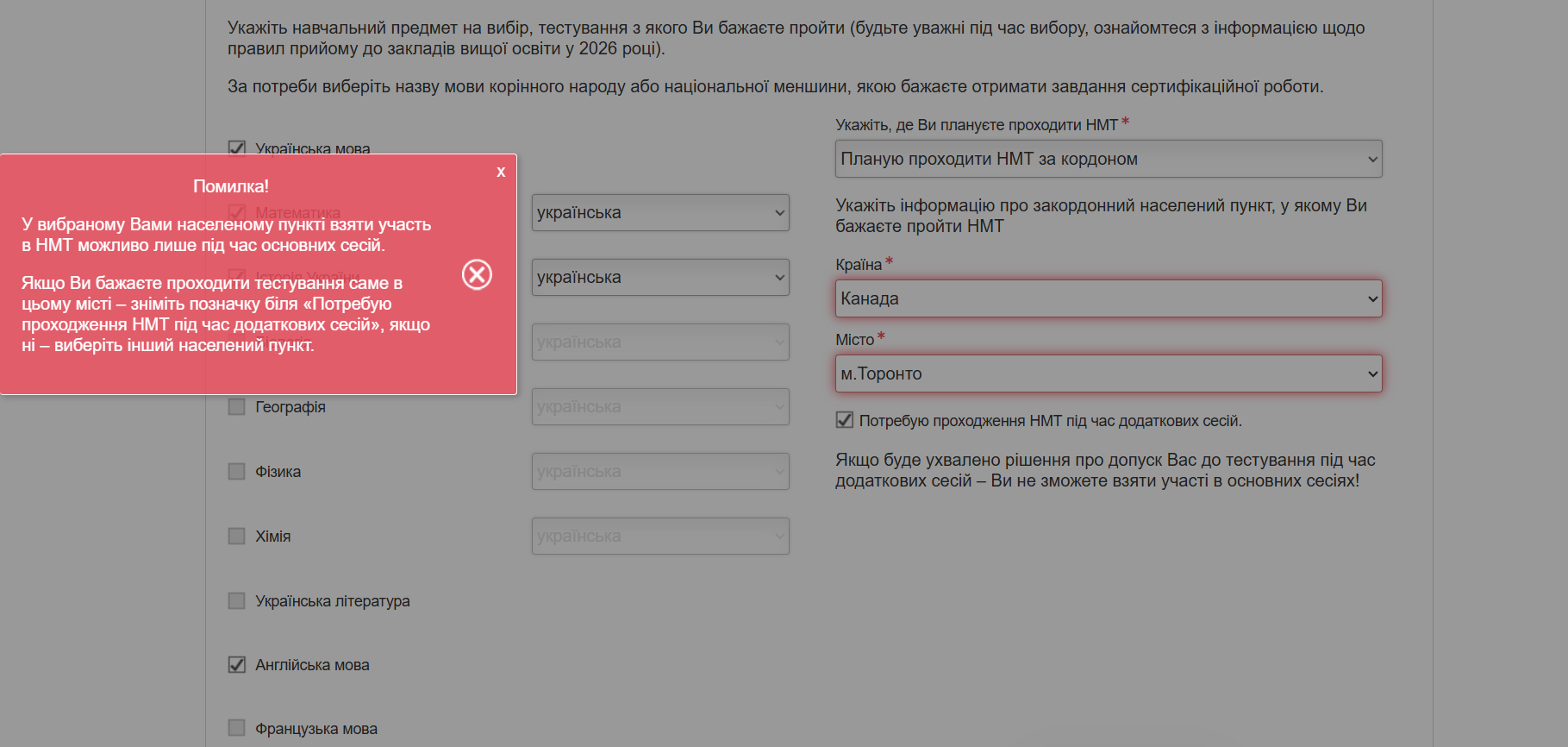Screen dimensions: 1568x747
Task: Uncheck the Англійська мова checkbox
Action: (237, 665)
